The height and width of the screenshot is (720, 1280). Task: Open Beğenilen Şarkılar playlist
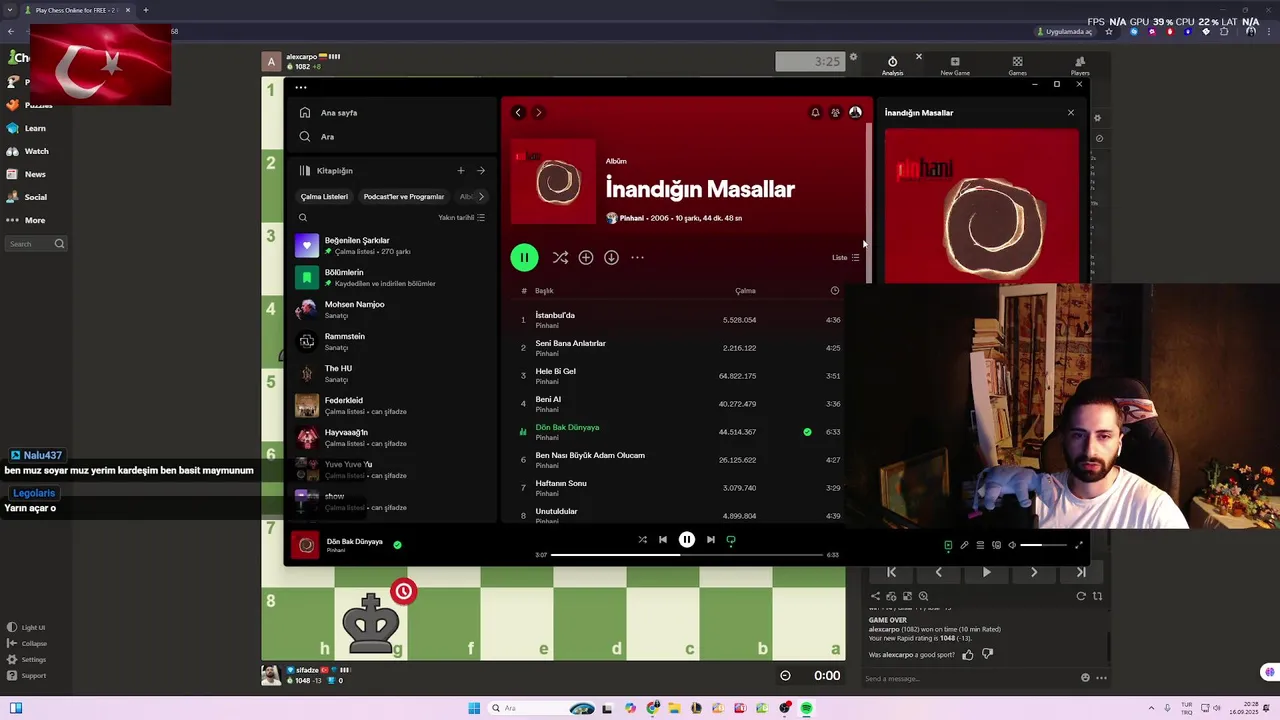pyautogui.click(x=391, y=245)
